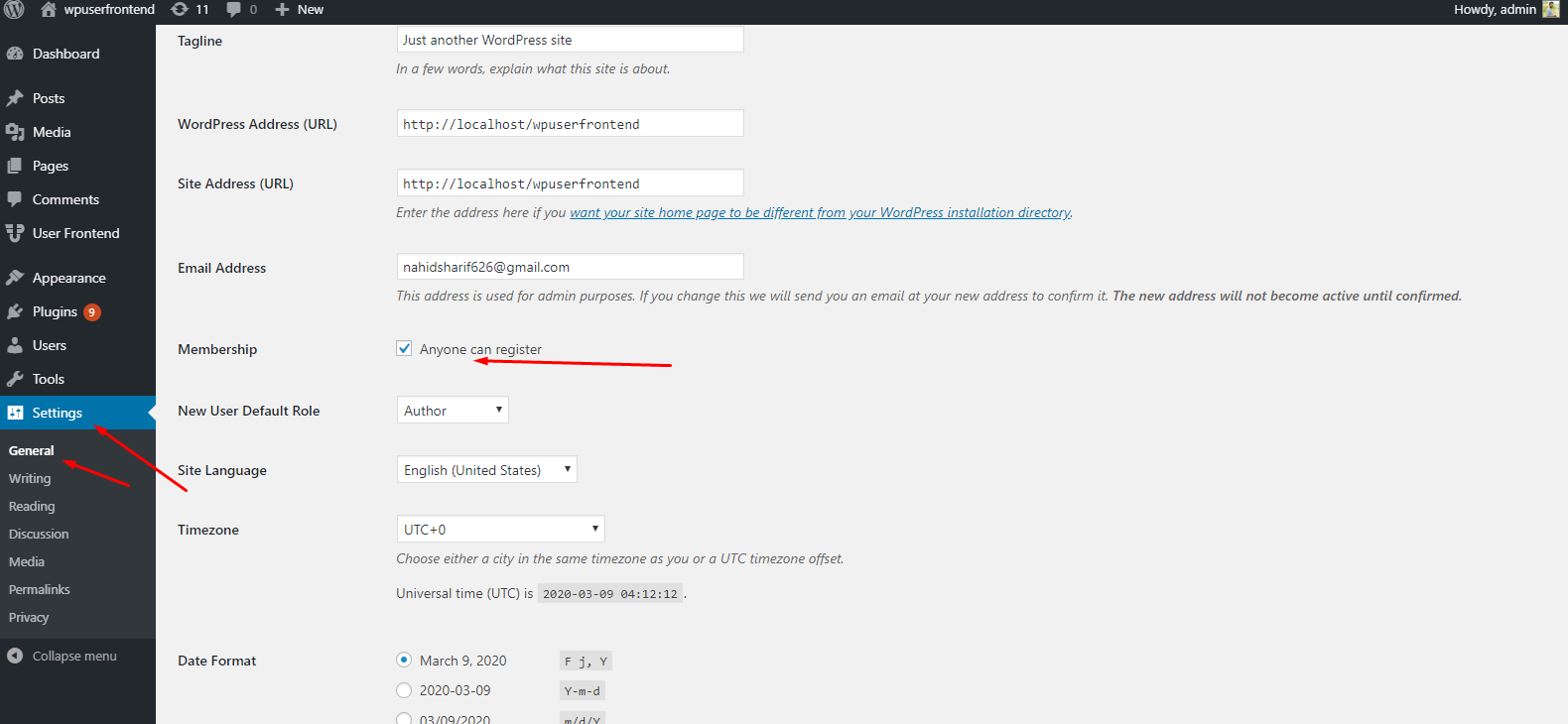Click the plus icon for New content
Image resolution: width=1568 pixels, height=724 pixels.
pos(282,10)
